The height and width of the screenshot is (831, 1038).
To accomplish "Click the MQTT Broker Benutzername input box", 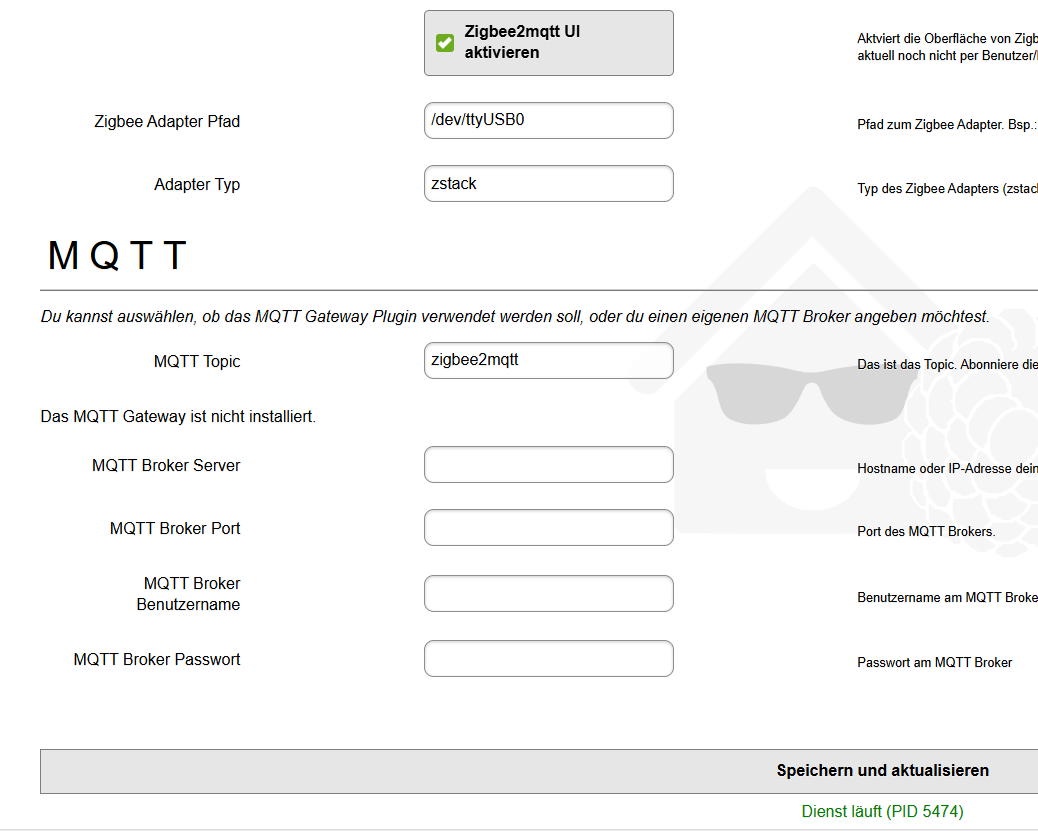I will click(x=548, y=594).
